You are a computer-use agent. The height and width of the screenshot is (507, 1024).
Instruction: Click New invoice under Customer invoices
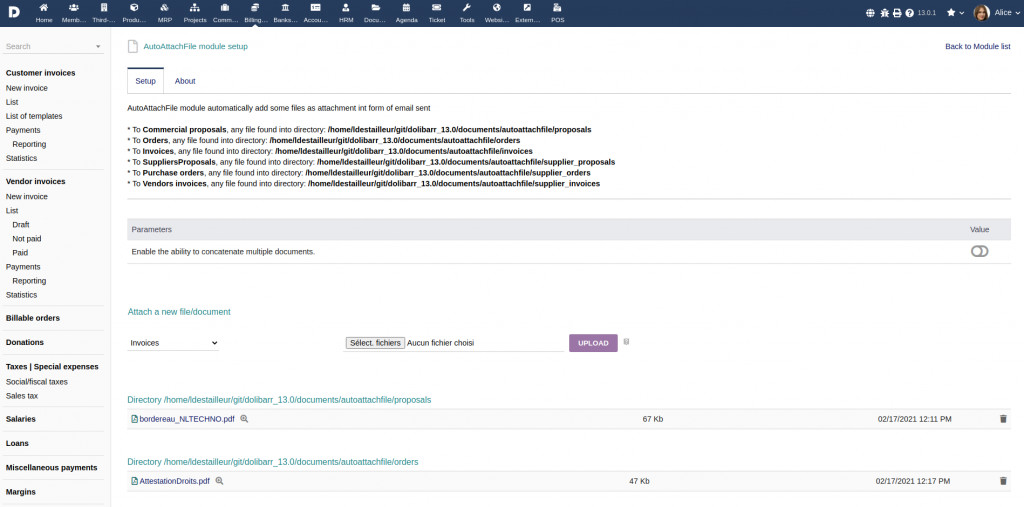(27, 88)
